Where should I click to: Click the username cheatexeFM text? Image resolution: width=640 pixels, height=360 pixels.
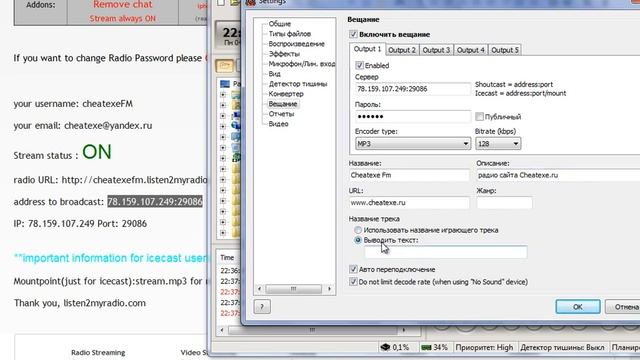pyautogui.click(x=107, y=104)
